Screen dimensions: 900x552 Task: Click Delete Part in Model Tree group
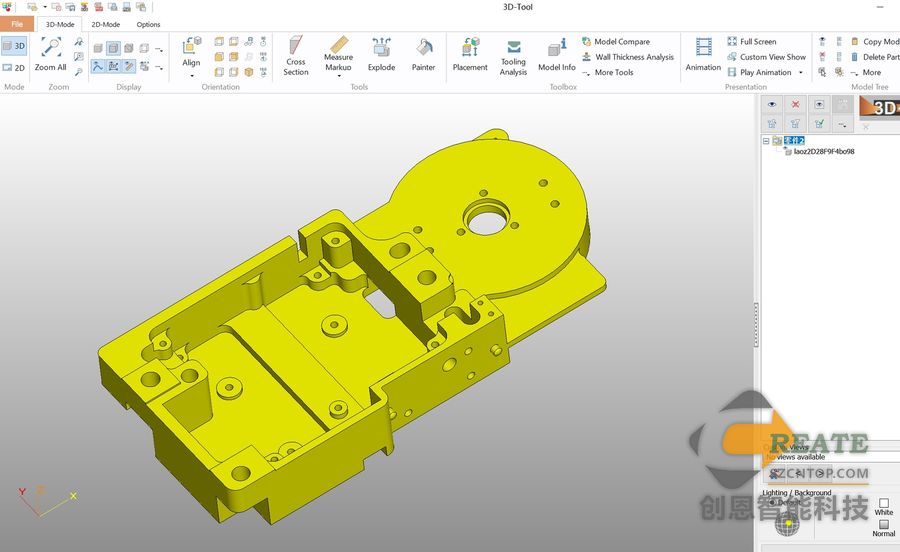click(875, 57)
